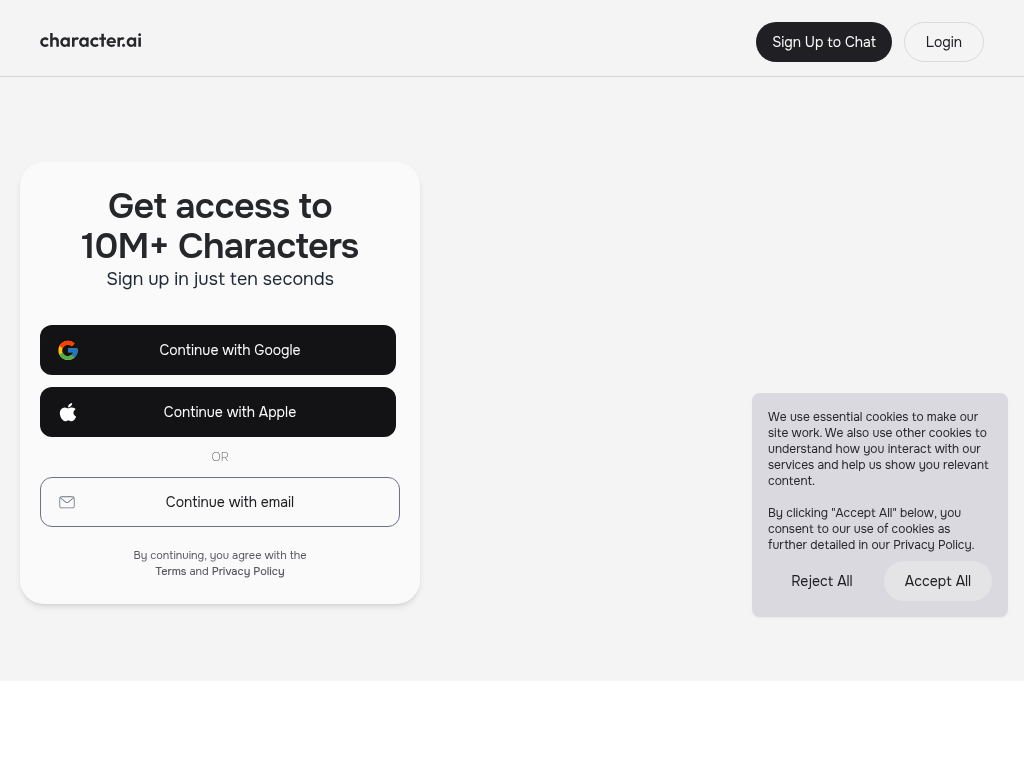Choose Continue with Google
Screen dimensions: 1024x768
coord(218,350)
